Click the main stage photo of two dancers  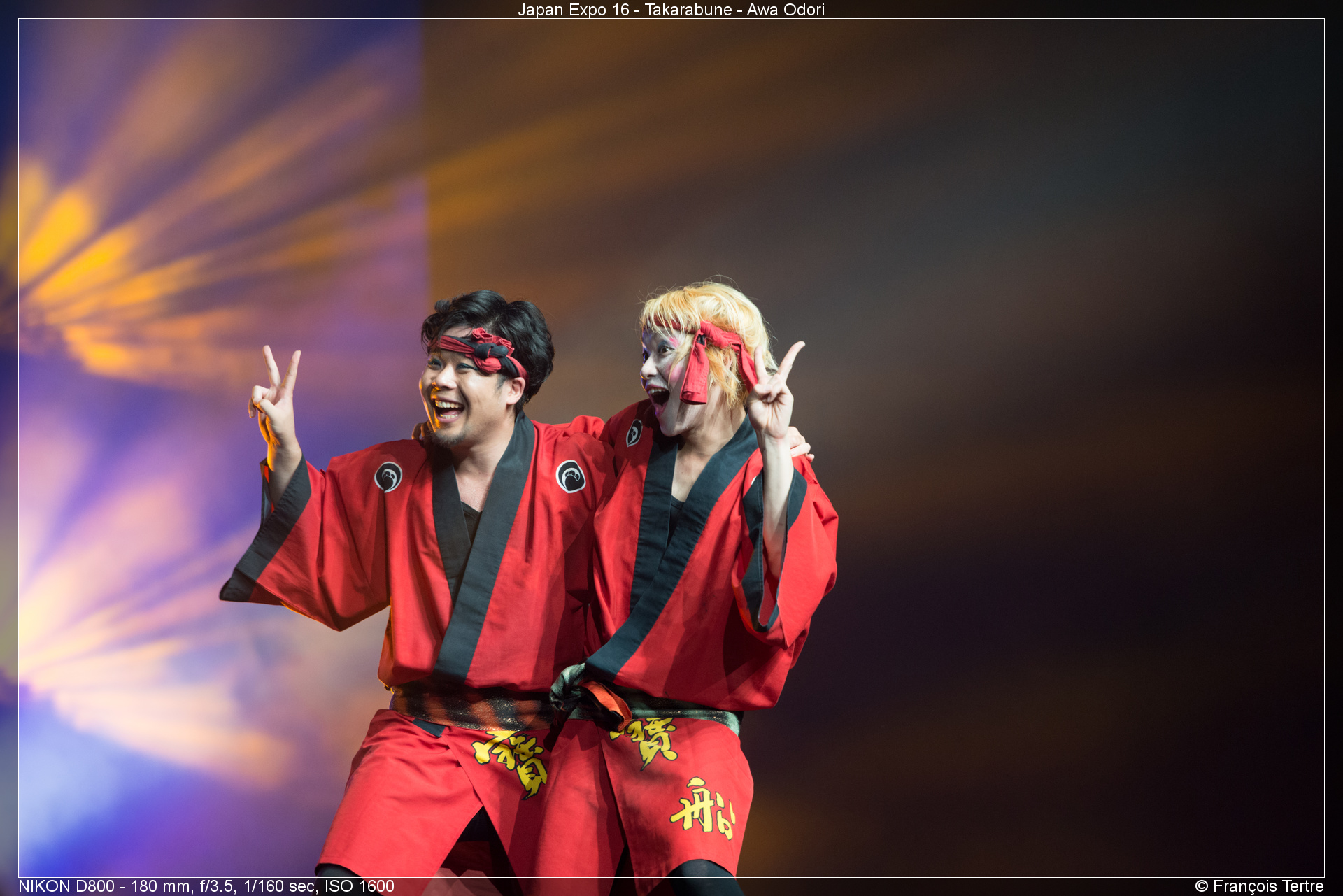[x=671, y=448]
